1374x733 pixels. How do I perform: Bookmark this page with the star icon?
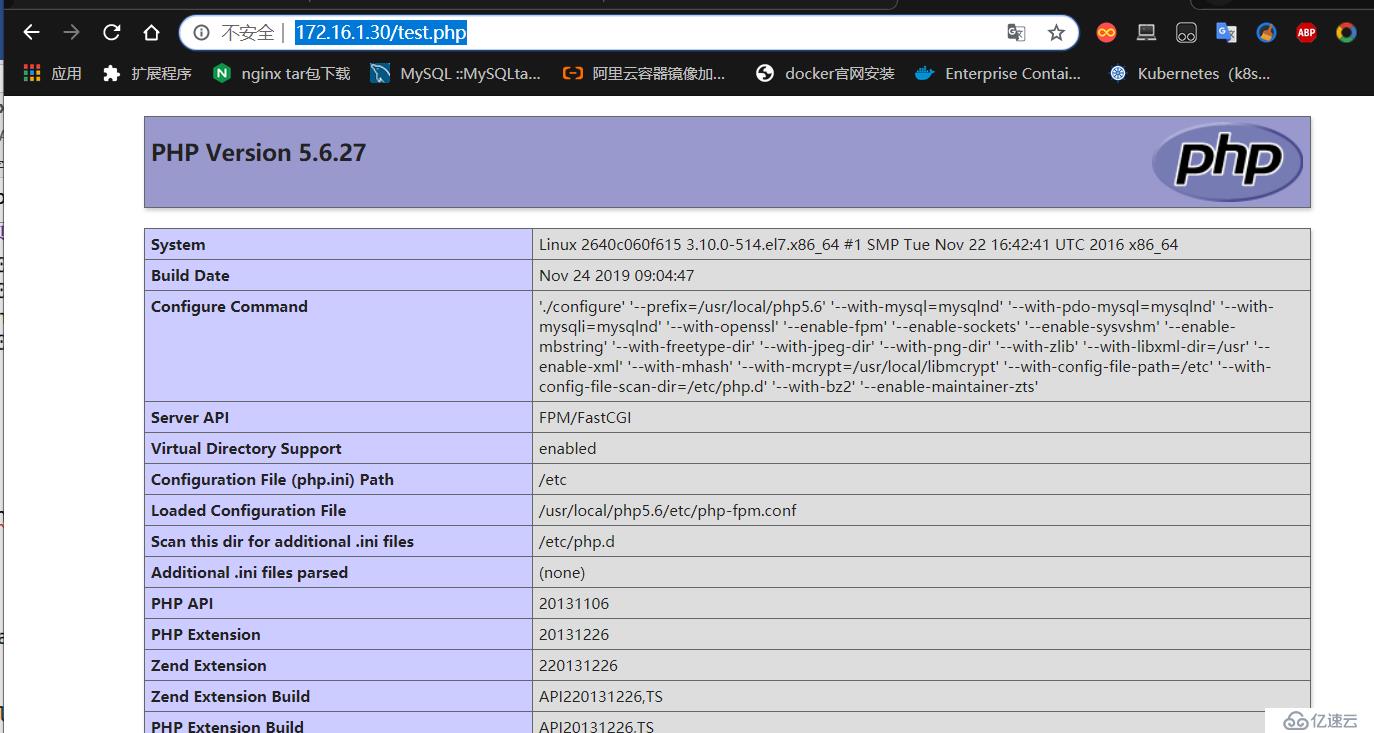coord(1056,33)
